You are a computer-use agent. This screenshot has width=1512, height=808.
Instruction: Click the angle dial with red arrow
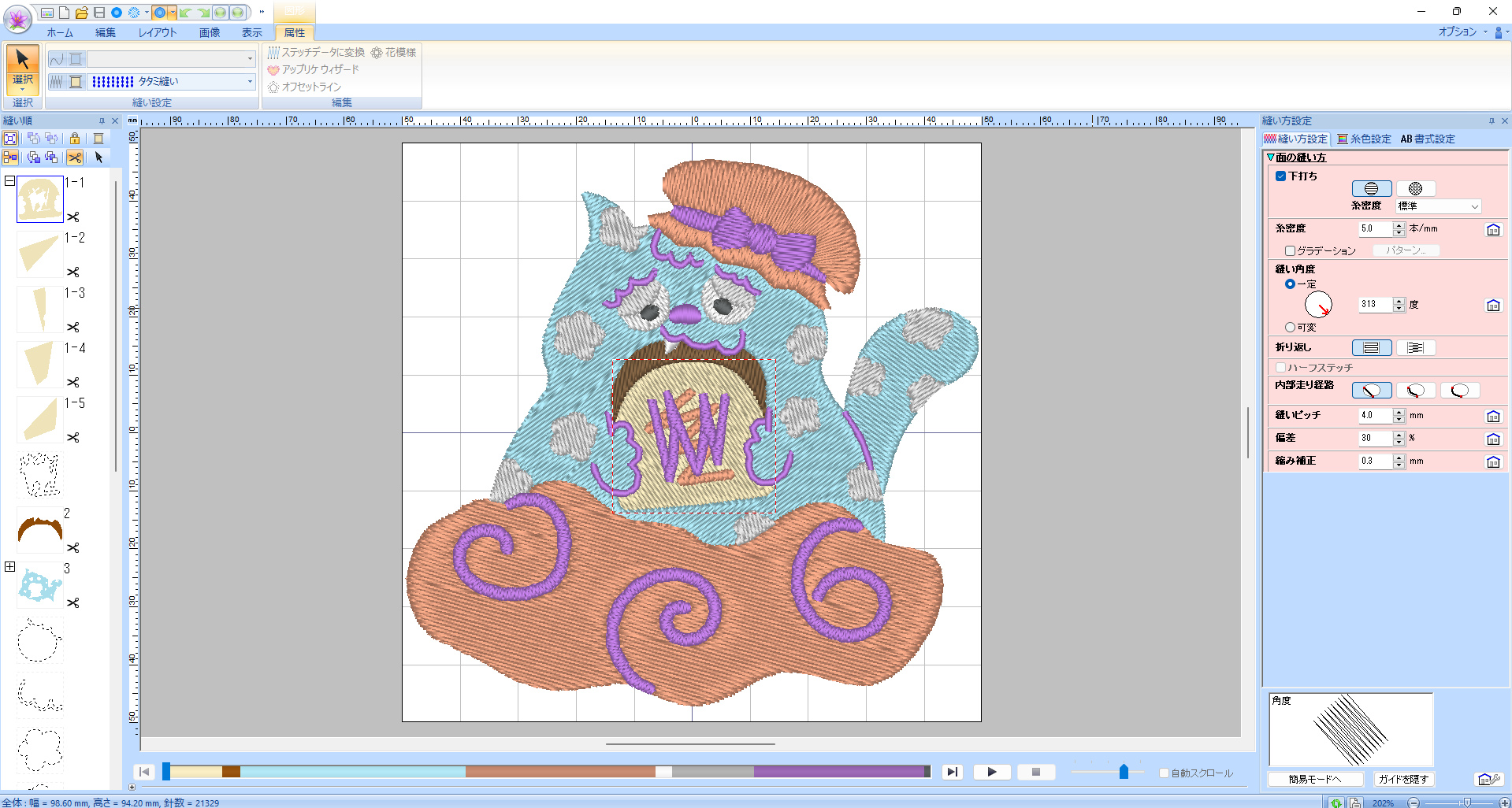(x=1318, y=305)
